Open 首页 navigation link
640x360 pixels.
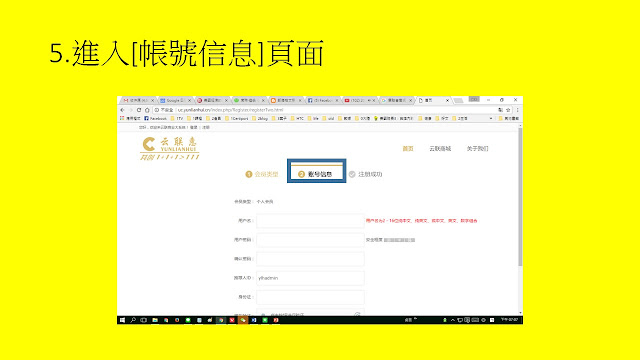click(x=408, y=149)
